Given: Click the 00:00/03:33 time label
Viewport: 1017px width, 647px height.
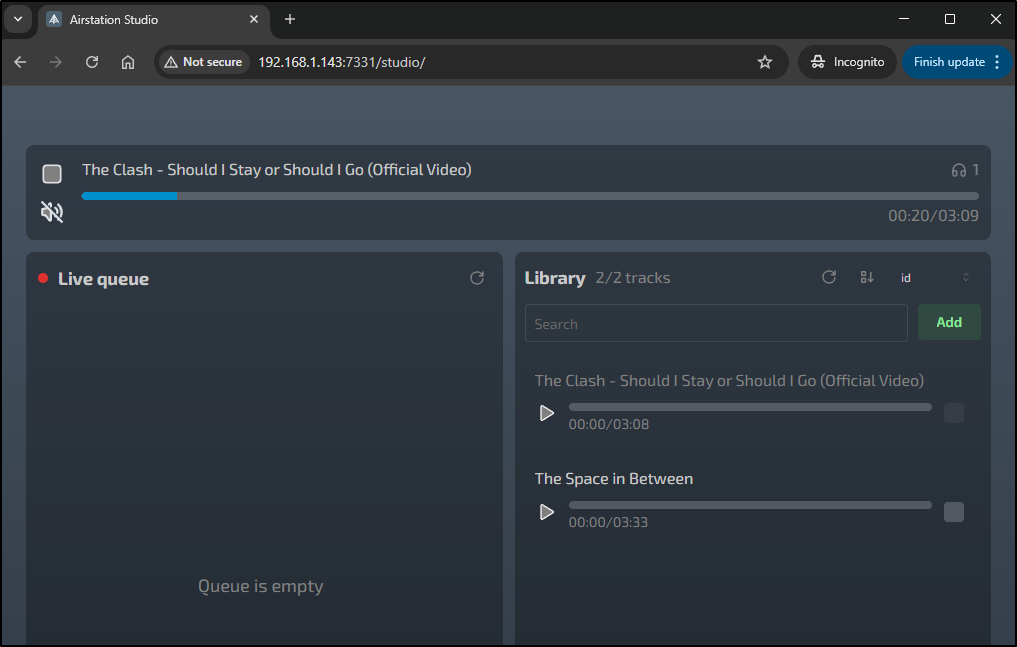Looking at the screenshot, I should point(608,523).
